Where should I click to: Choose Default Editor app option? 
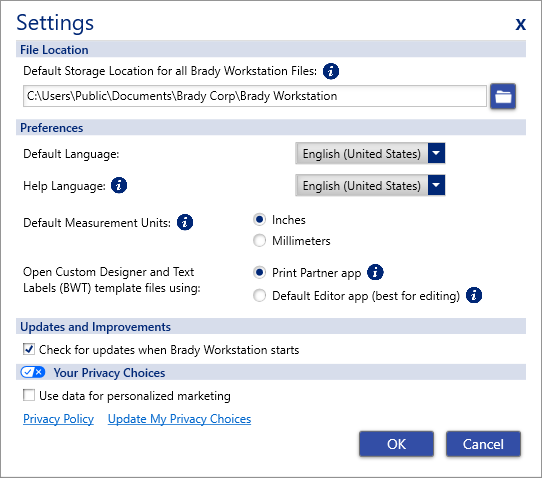coord(260,296)
